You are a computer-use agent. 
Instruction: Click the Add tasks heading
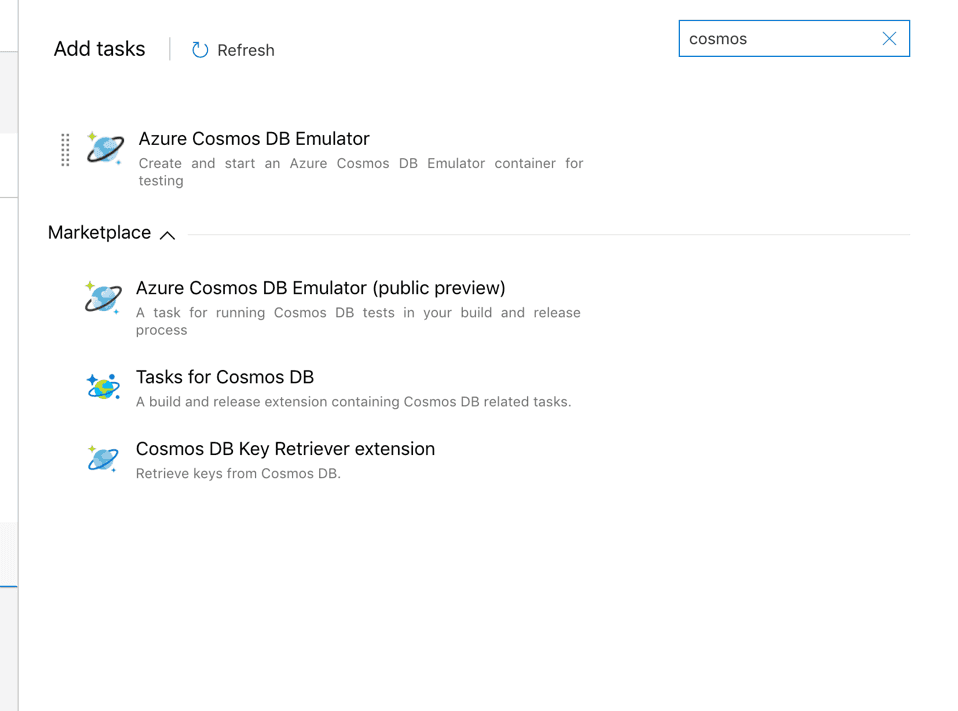[x=100, y=49]
